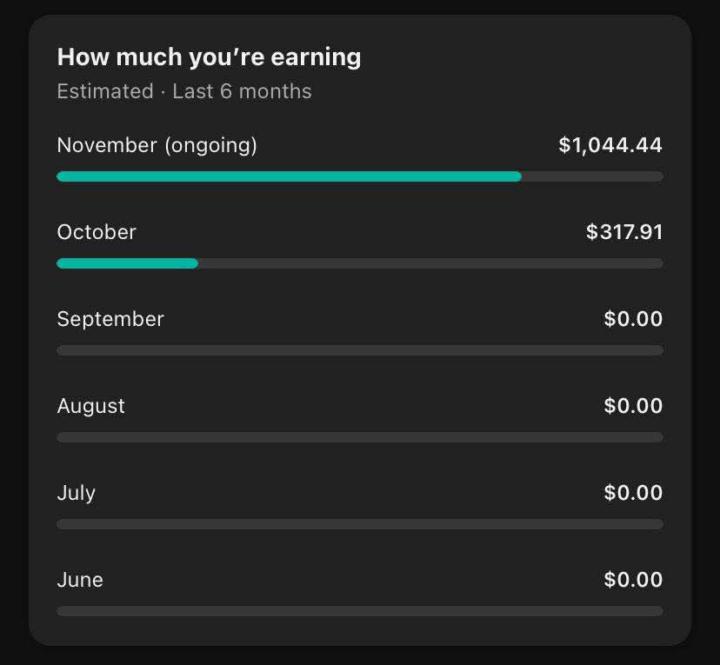Click the July $0.00 amount
Image resolution: width=720 pixels, height=665 pixels.
(633, 493)
